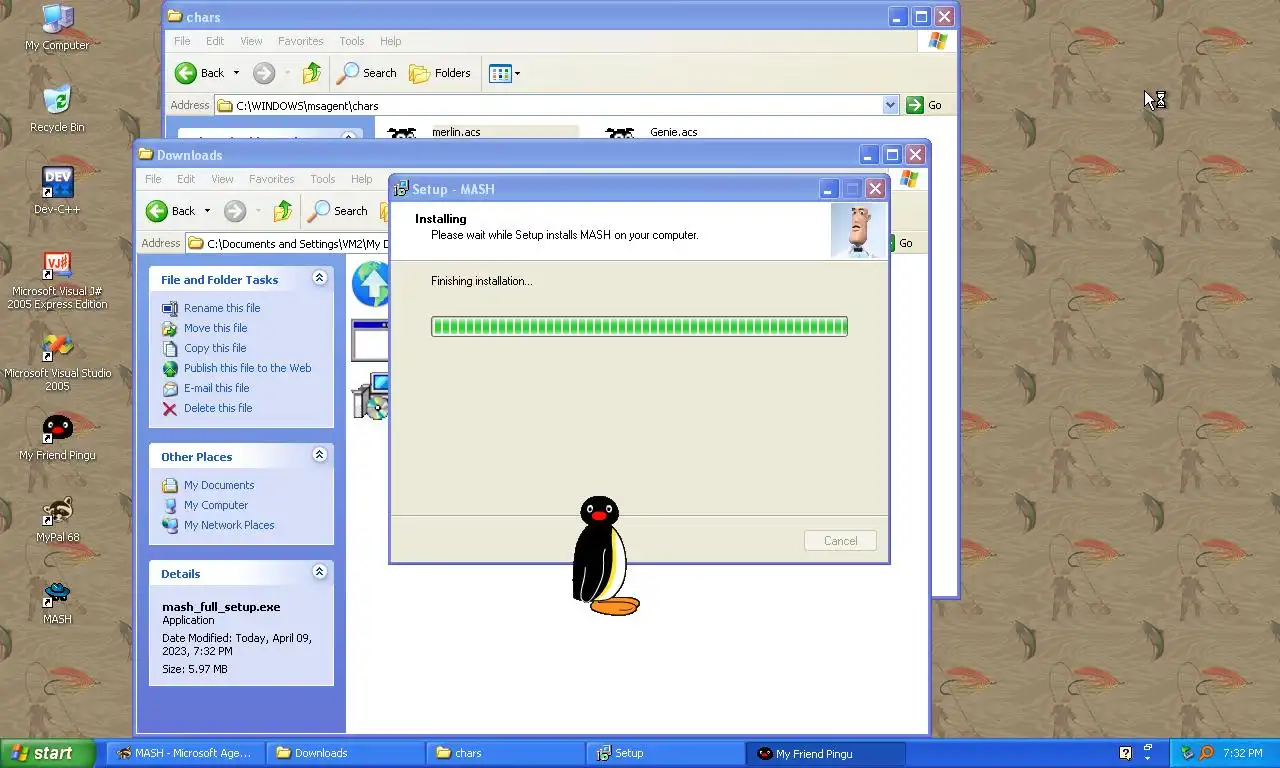Click Up folder icon in Downloads window
The width and height of the screenshot is (1280, 768).
pyautogui.click(x=283, y=211)
